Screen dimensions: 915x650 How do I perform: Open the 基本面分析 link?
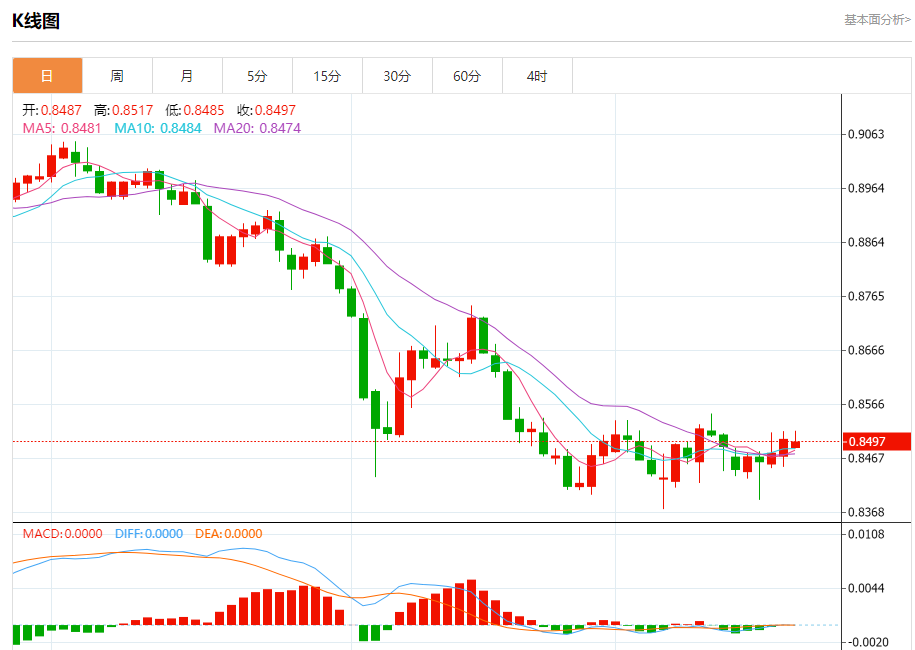(x=877, y=20)
